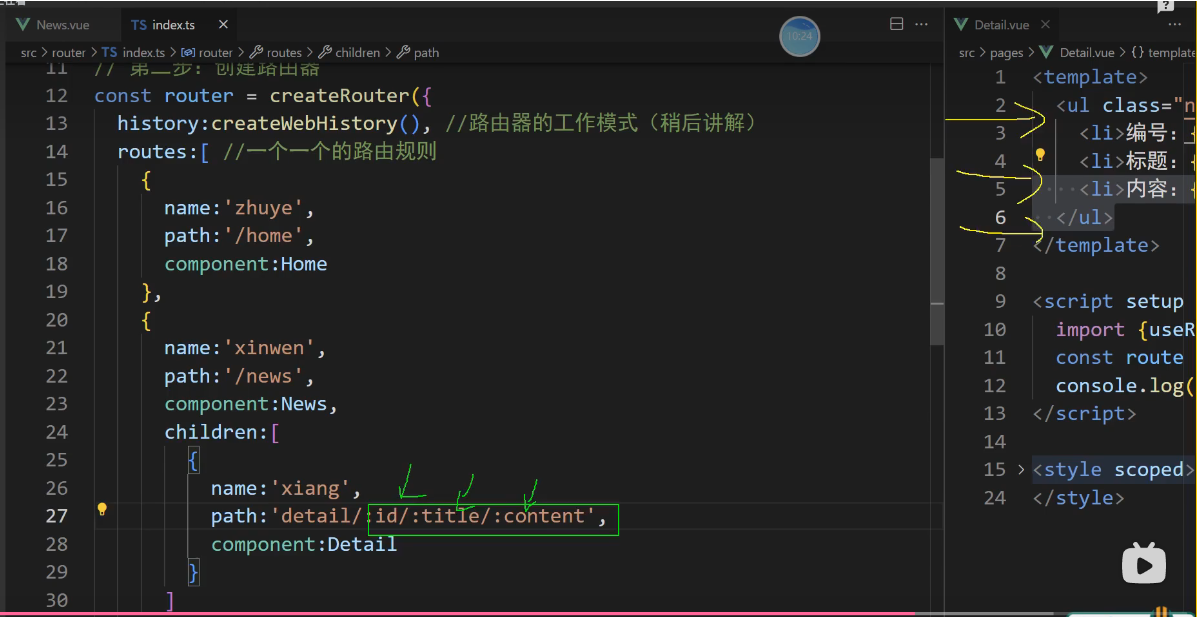The image size is (1199, 617).
Task: Click the 'detail/ path string on line 27
Action: click(316, 516)
